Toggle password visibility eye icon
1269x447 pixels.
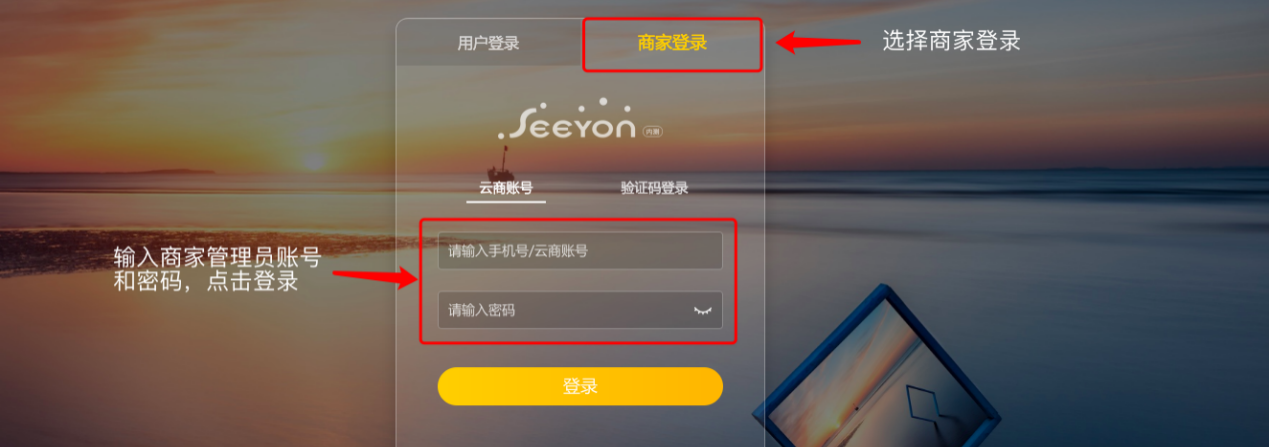[x=703, y=311]
